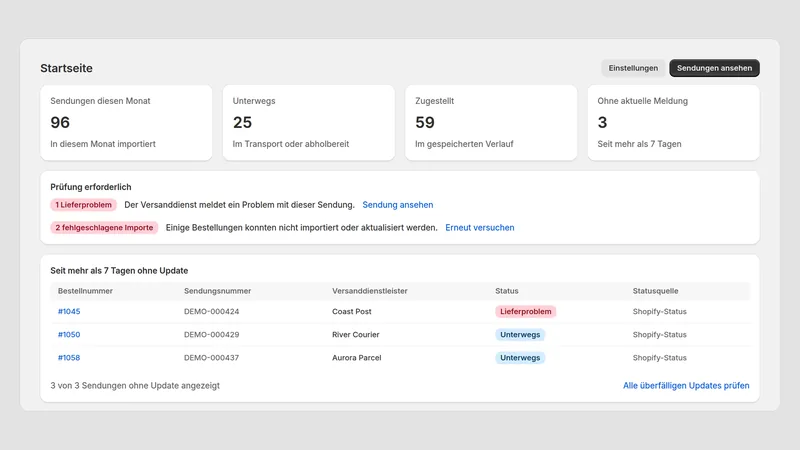800x450 pixels.
Task: Click Shopify-Status in Aurora Parcel row
Action: click(x=659, y=358)
